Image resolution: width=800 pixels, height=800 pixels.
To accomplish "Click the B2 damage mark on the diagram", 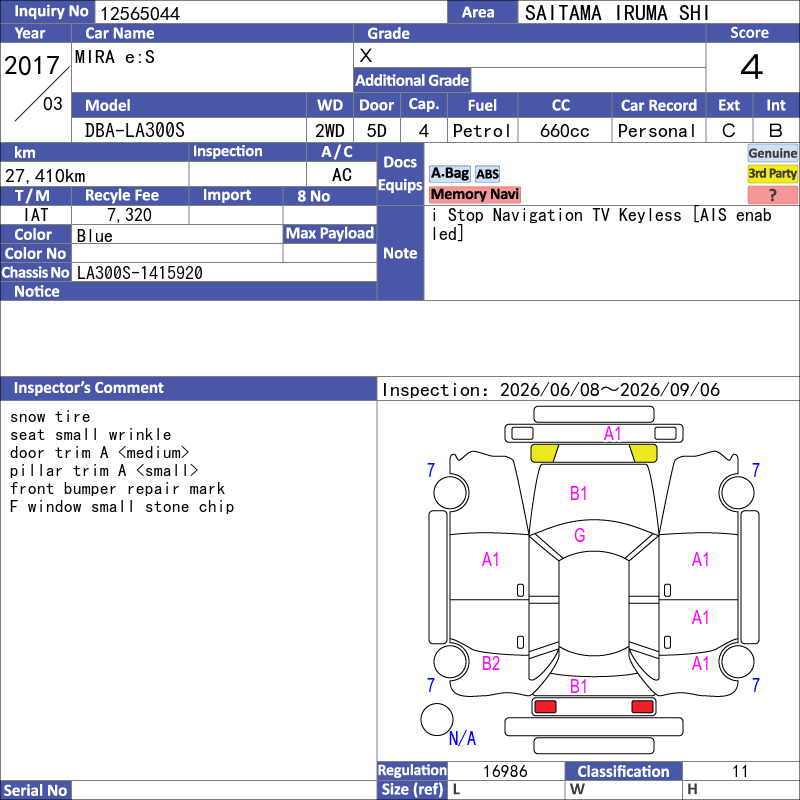I will pos(491,663).
